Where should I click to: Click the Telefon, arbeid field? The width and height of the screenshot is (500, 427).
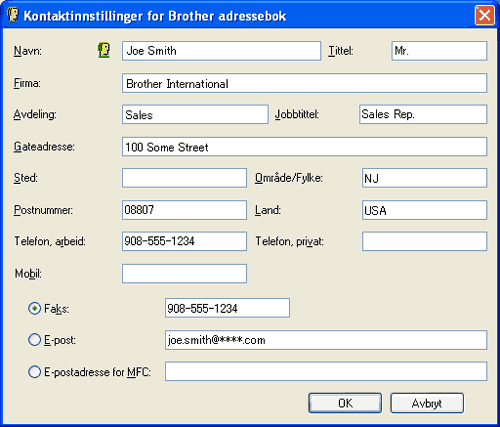click(x=184, y=241)
